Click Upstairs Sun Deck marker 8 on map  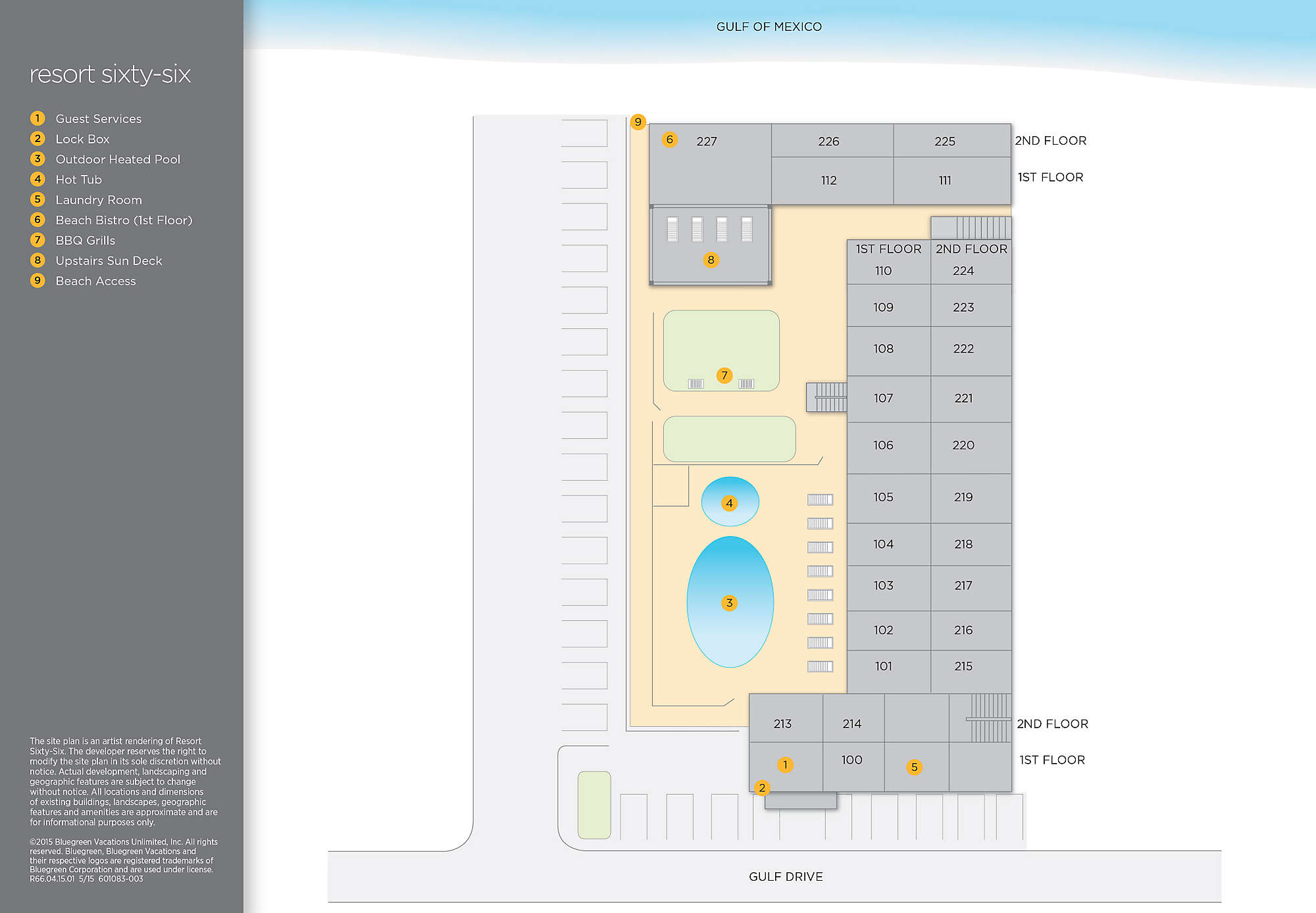[711, 260]
